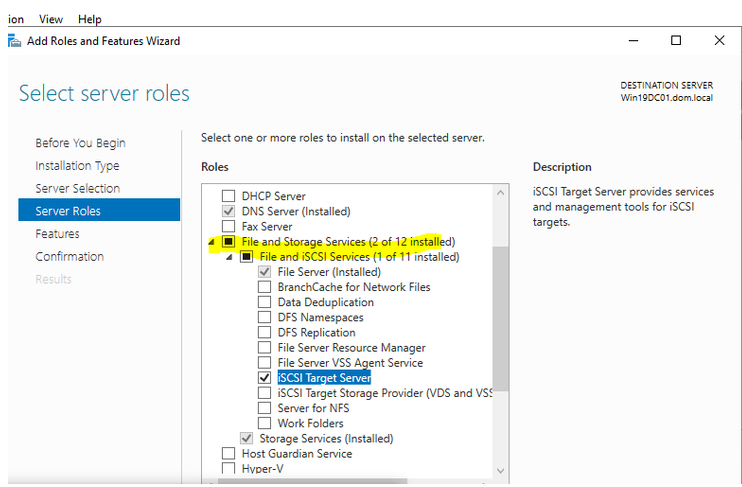Close the Add Roles and Features Wizard
This screenshot has width=742, height=487.
coord(719,41)
